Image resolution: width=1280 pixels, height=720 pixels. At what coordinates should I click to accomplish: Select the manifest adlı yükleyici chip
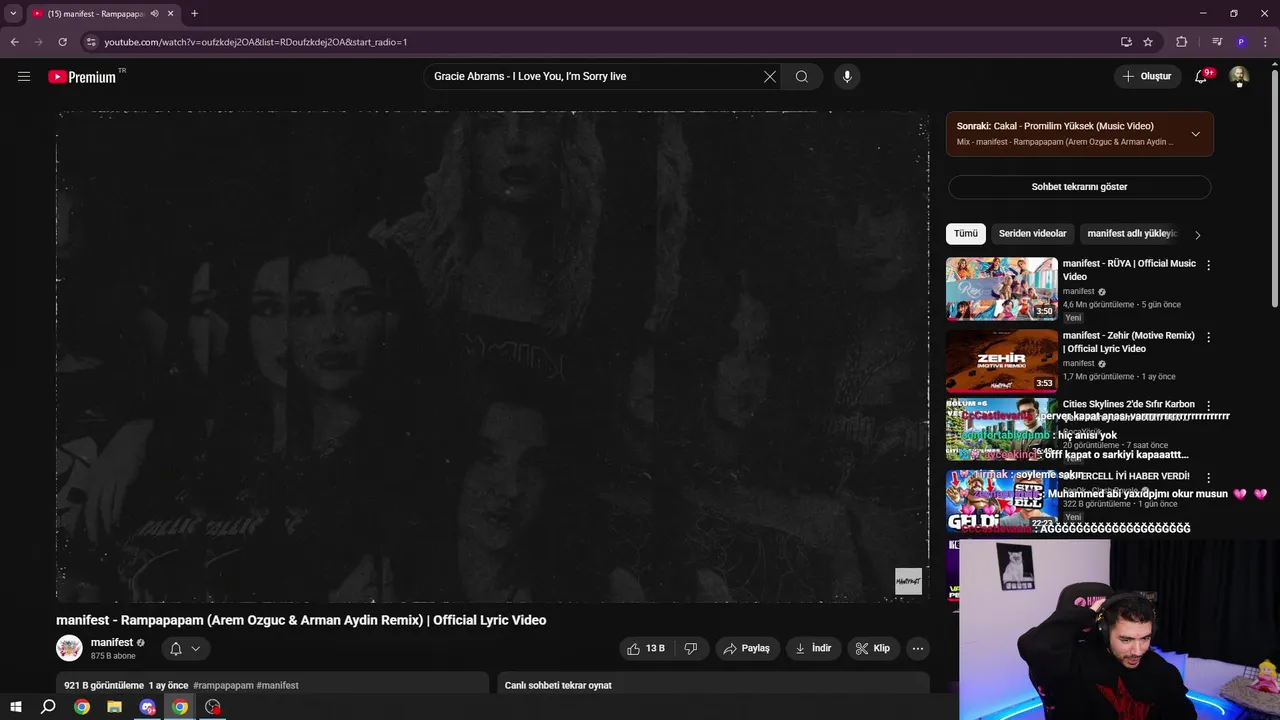(1132, 234)
